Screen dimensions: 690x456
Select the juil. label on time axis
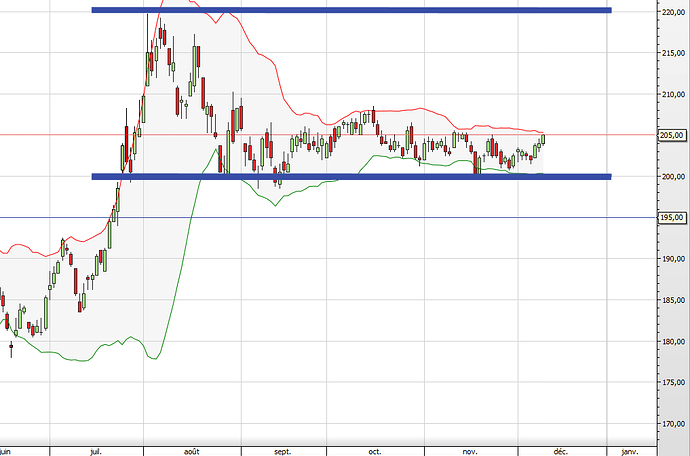click(96, 451)
